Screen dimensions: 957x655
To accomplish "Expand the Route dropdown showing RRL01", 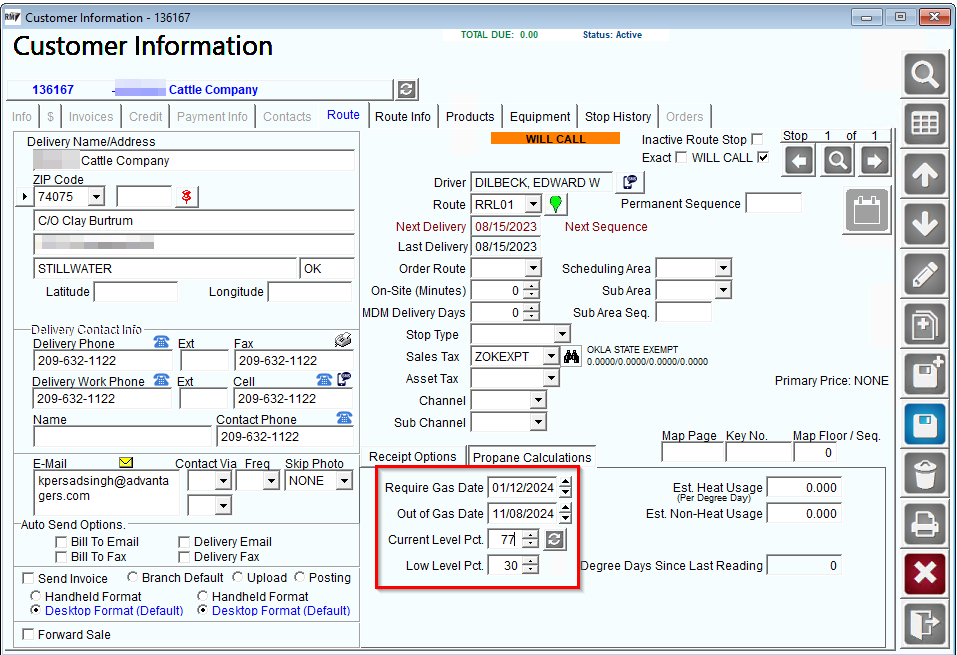I will click(533, 204).
